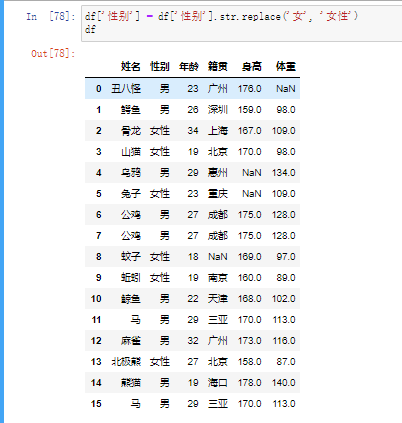Image resolution: width=402 pixels, height=423 pixels.
Task: Select the name cell 乌鸦
Action: click(131, 173)
